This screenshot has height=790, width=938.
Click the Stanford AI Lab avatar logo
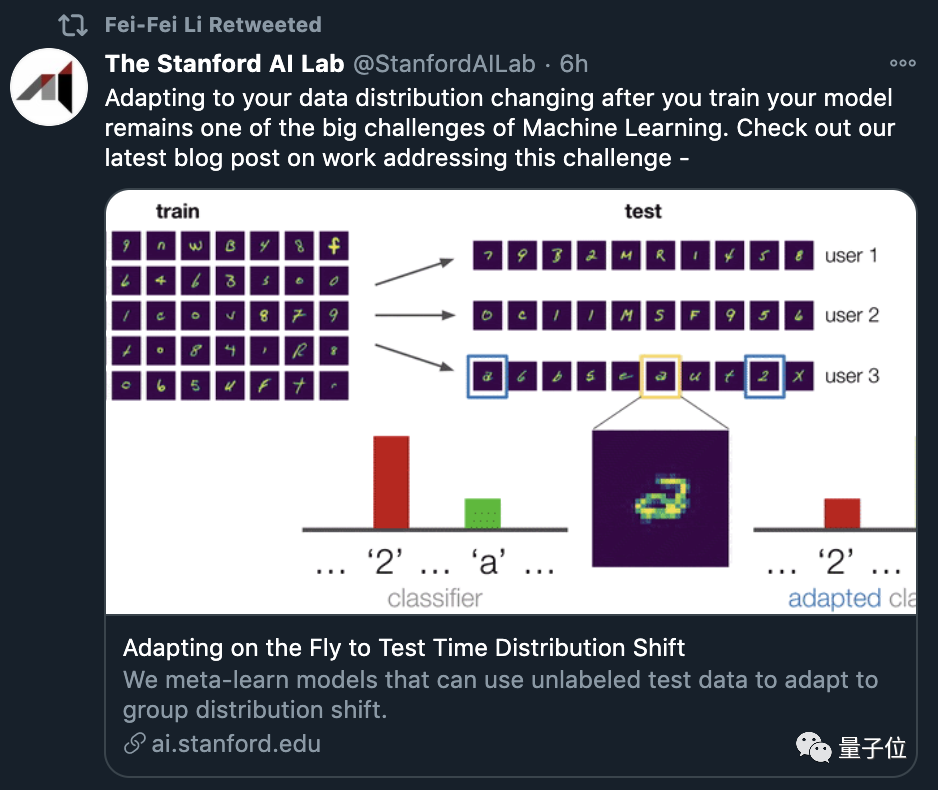point(49,87)
